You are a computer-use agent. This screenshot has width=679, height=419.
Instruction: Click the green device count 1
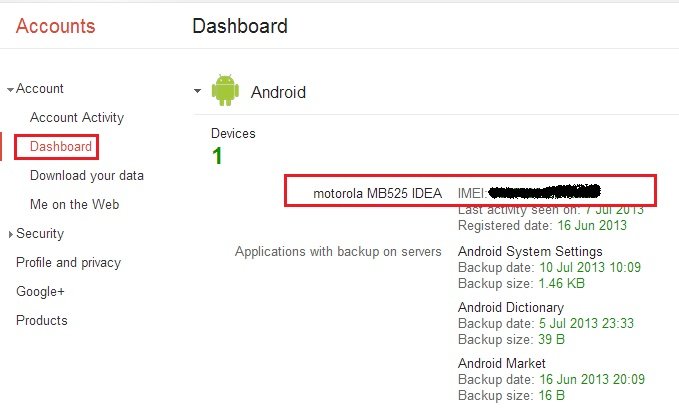coord(217,156)
